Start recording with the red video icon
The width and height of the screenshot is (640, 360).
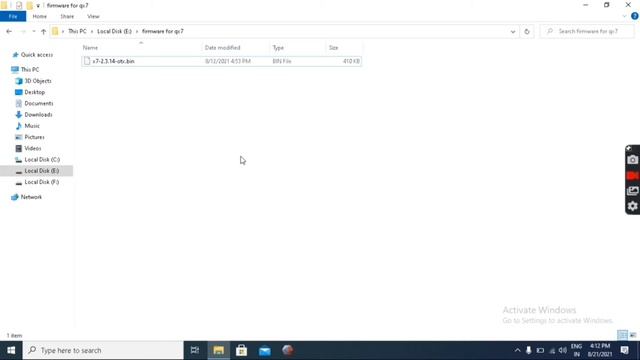[x=633, y=176]
